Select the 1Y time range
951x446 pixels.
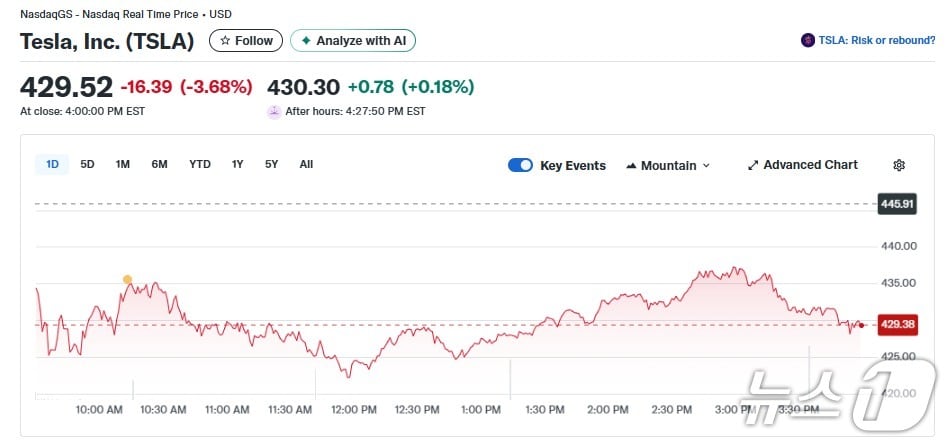pyautogui.click(x=237, y=164)
